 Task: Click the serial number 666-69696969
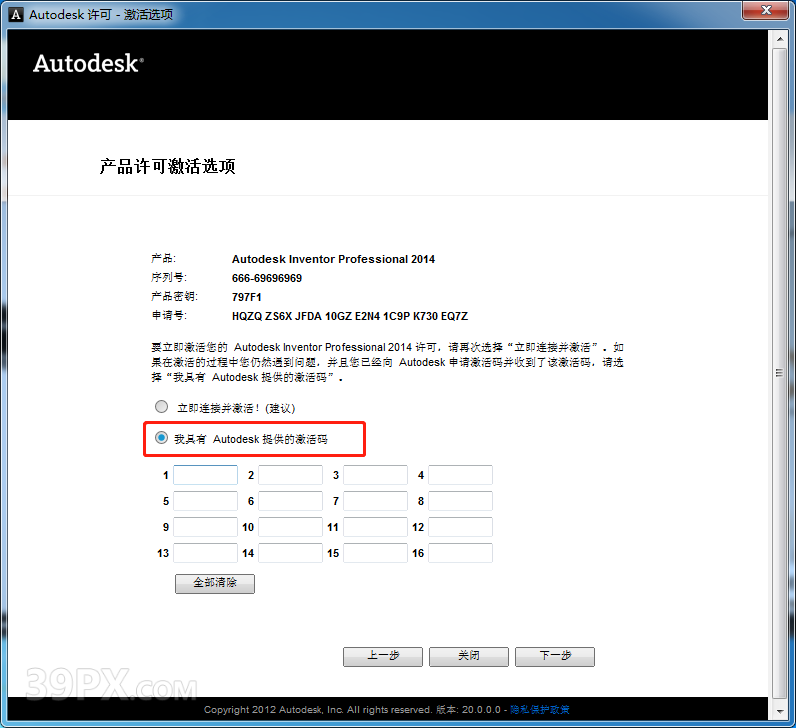267,278
